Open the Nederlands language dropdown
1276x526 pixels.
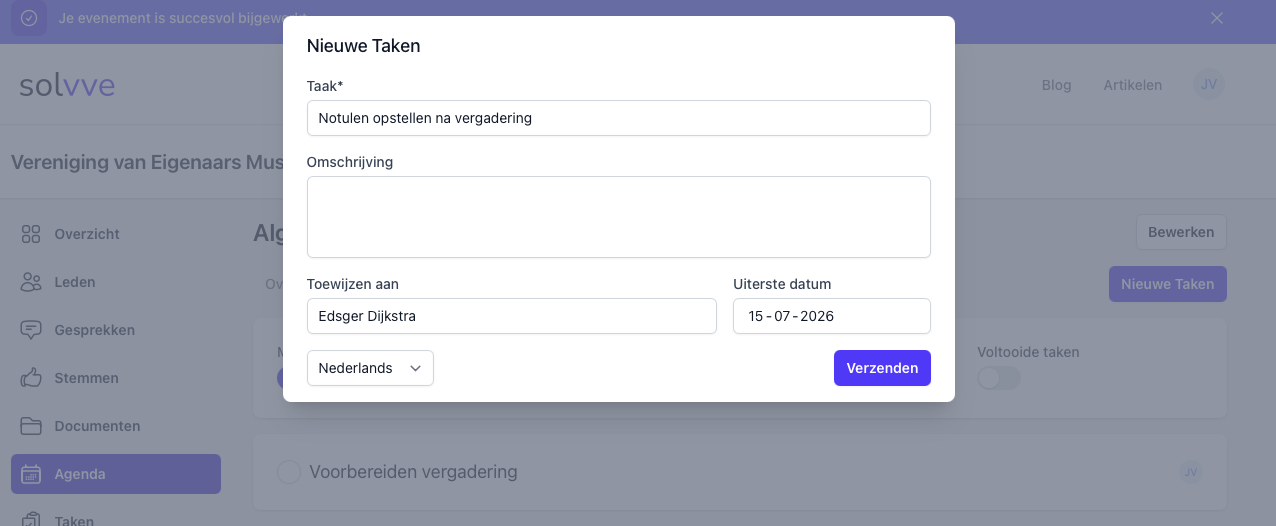[370, 368]
